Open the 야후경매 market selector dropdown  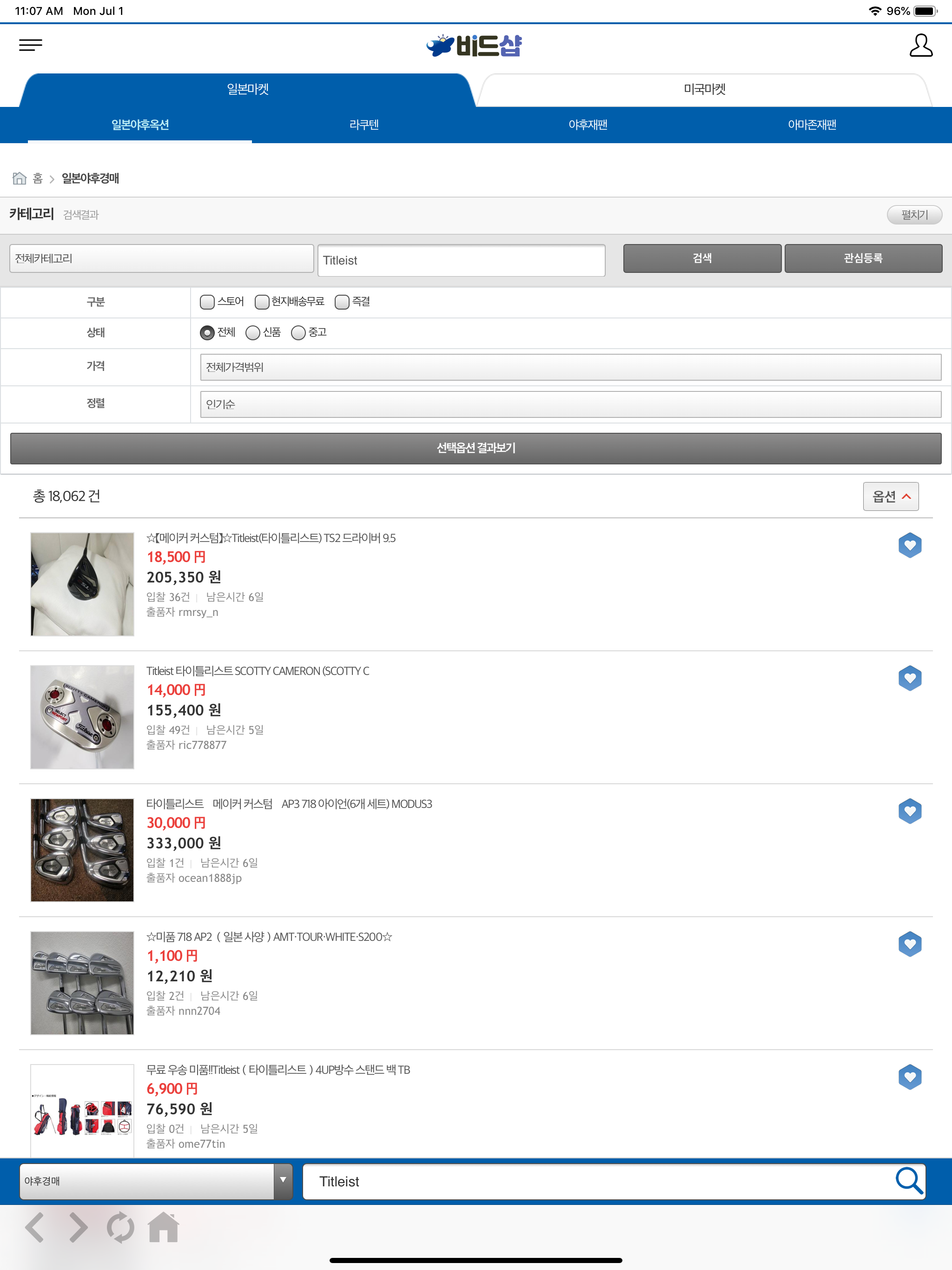point(156,1182)
